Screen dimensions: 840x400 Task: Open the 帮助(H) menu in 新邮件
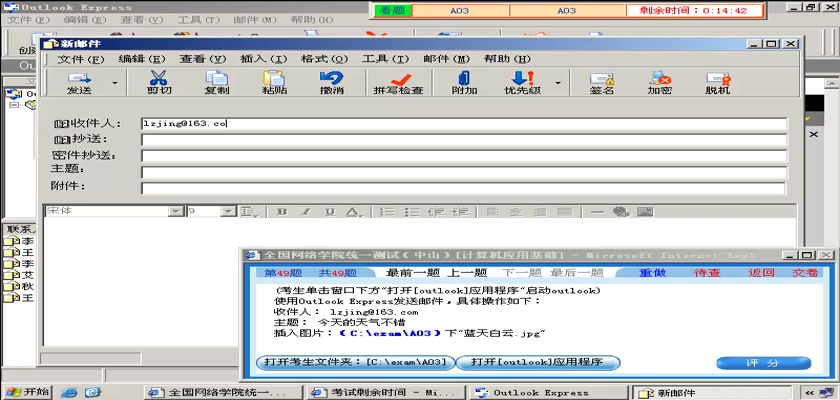pos(507,59)
